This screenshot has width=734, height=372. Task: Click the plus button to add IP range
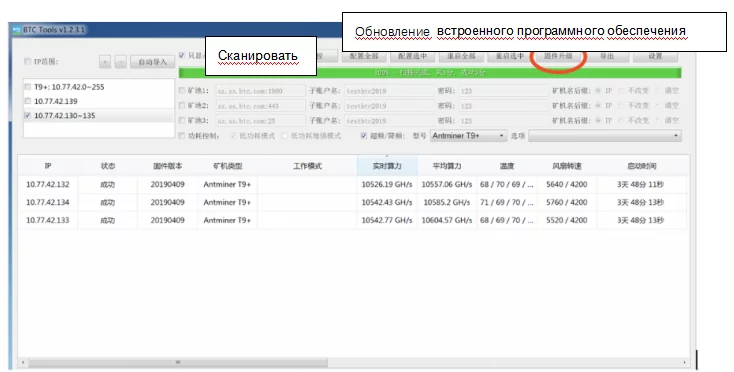tap(105, 61)
